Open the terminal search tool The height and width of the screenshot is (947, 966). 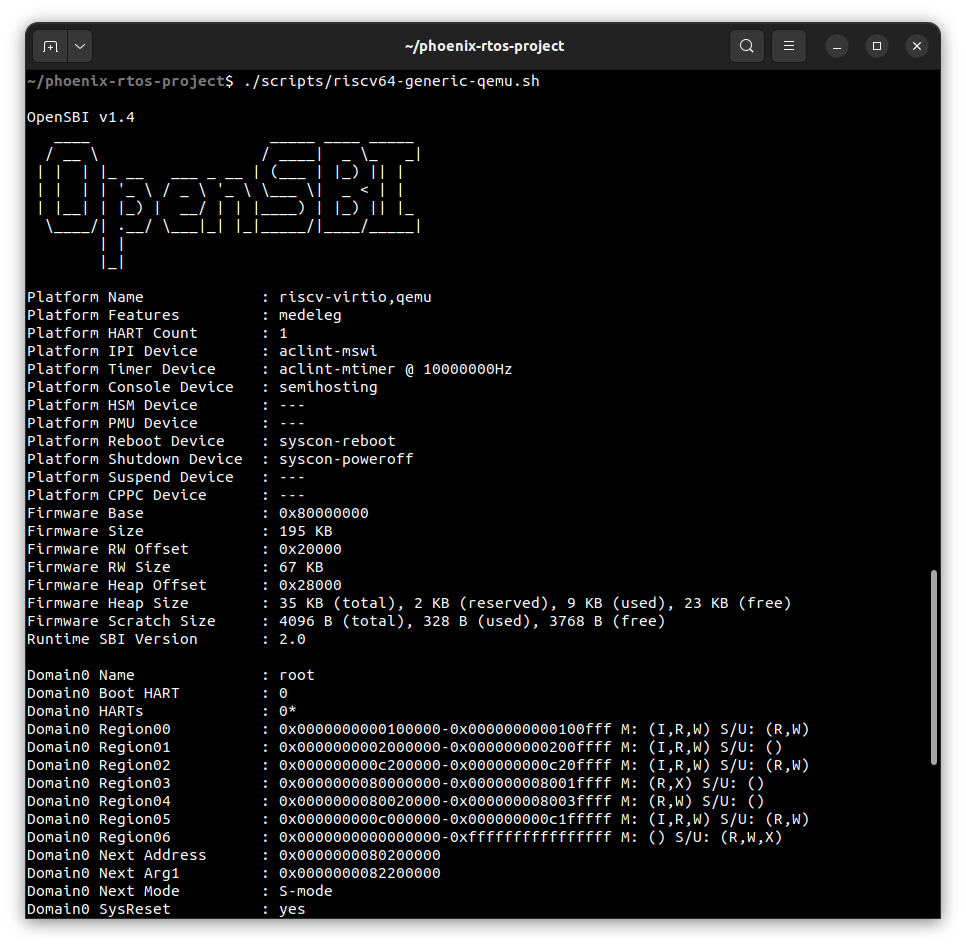tap(747, 46)
